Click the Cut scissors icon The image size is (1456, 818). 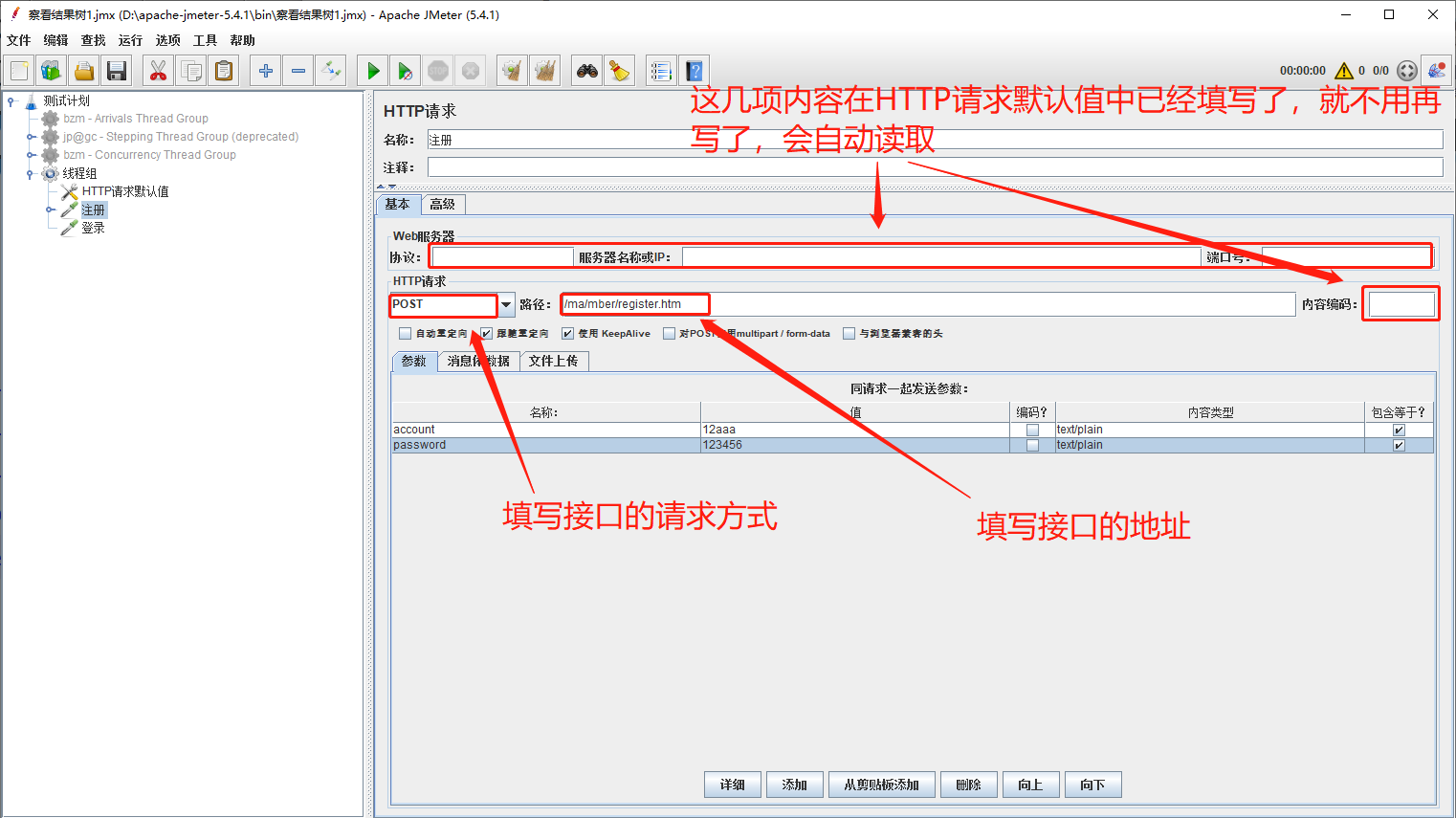(x=158, y=71)
